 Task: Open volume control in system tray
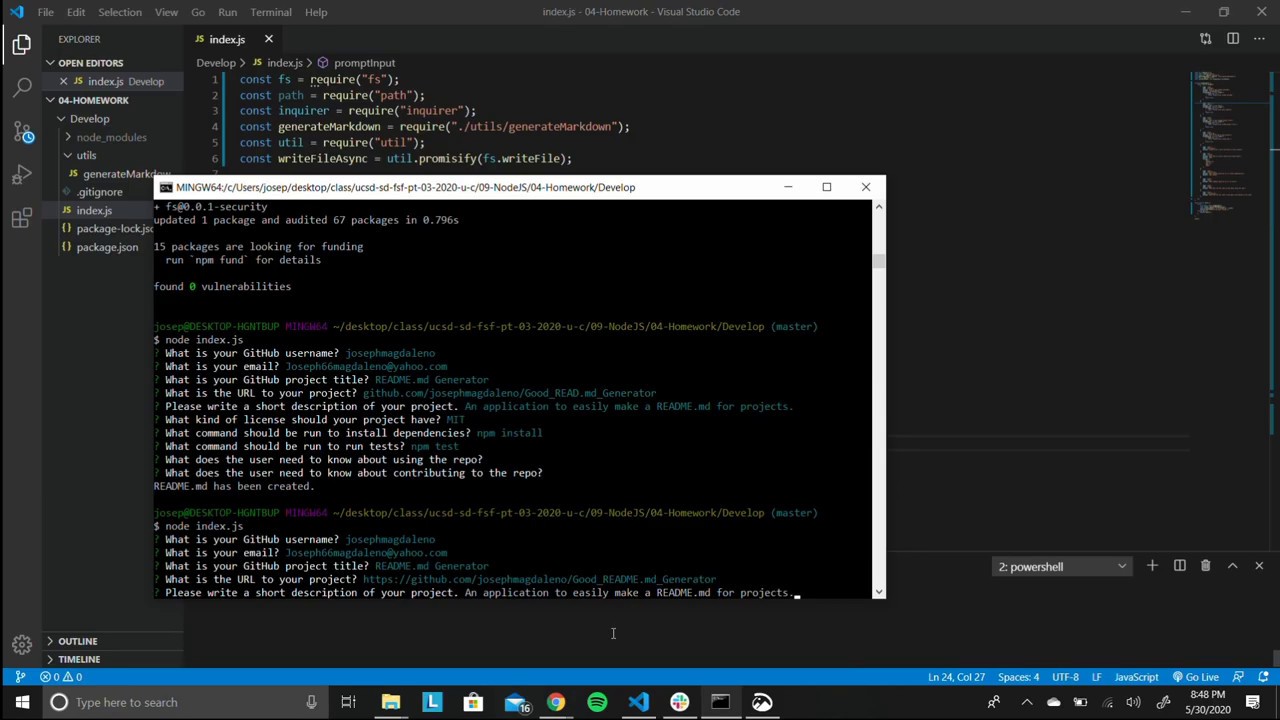1133,702
